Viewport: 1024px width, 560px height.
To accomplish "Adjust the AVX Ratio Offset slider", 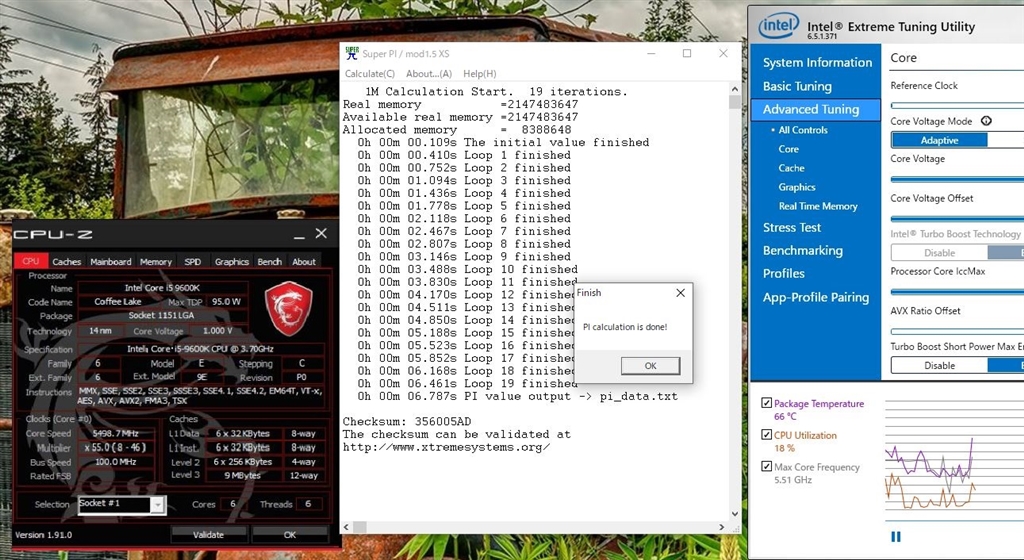I will point(957,332).
